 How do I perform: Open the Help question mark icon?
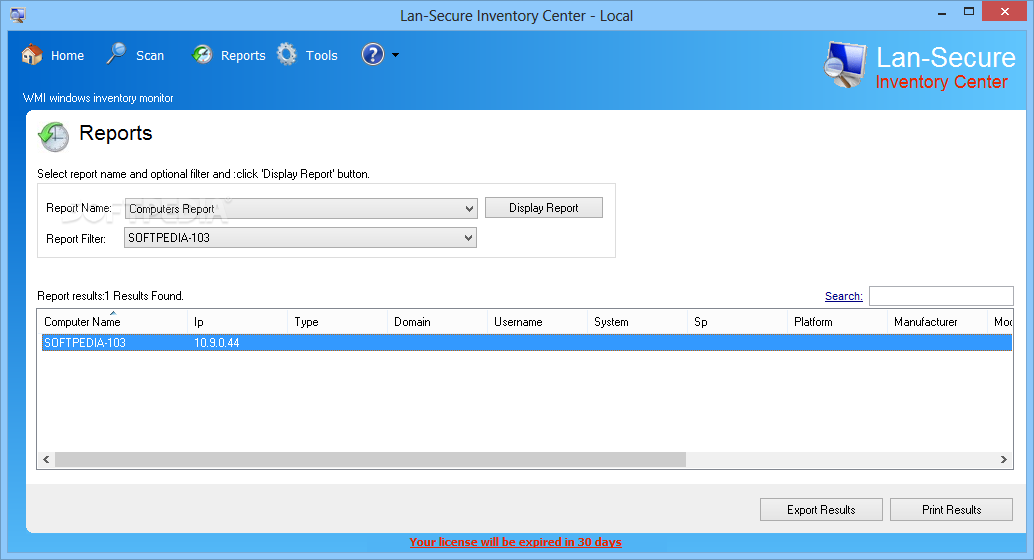pyautogui.click(x=373, y=54)
